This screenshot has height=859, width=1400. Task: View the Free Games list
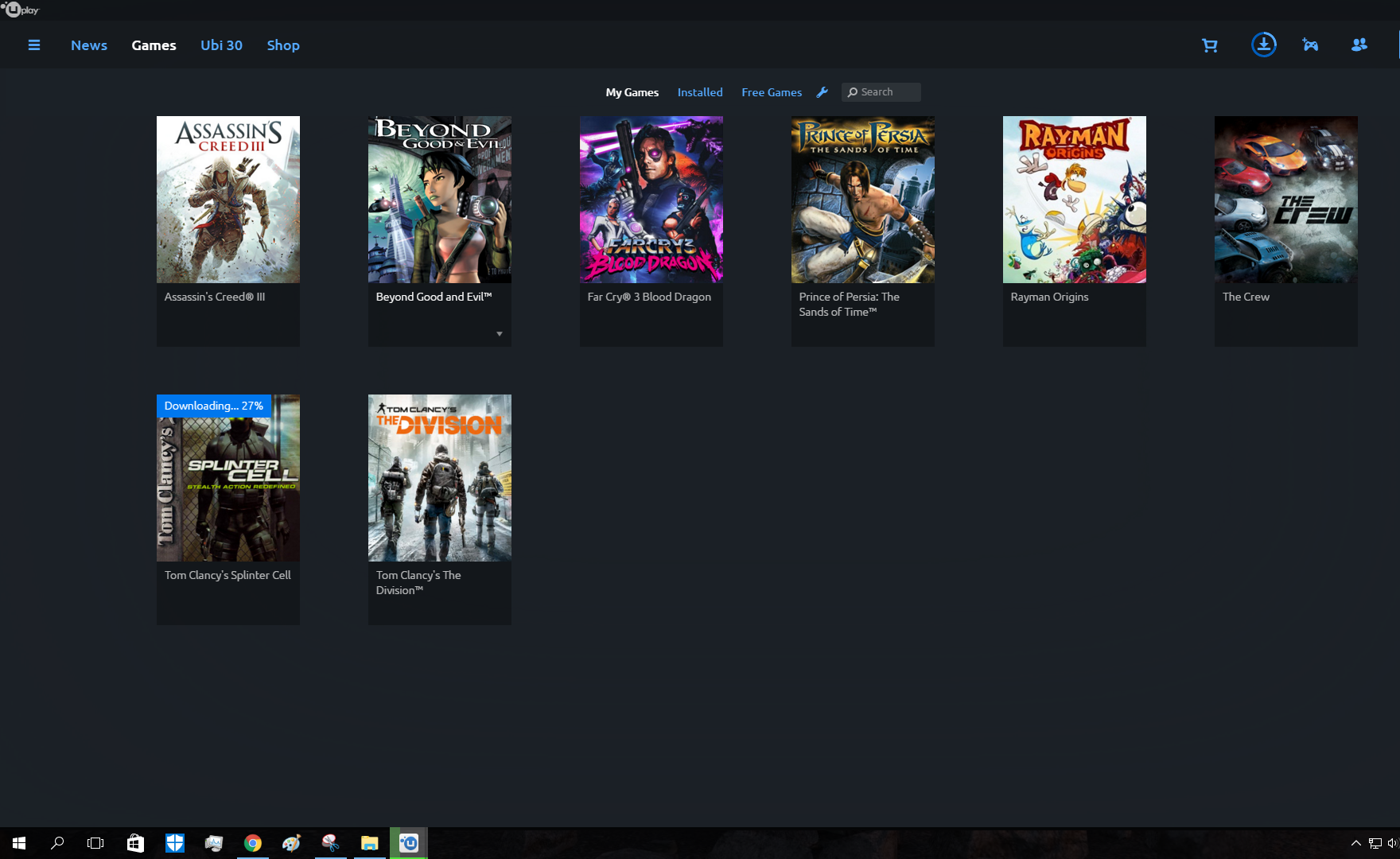pyautogui.click(x=772, y=92)
